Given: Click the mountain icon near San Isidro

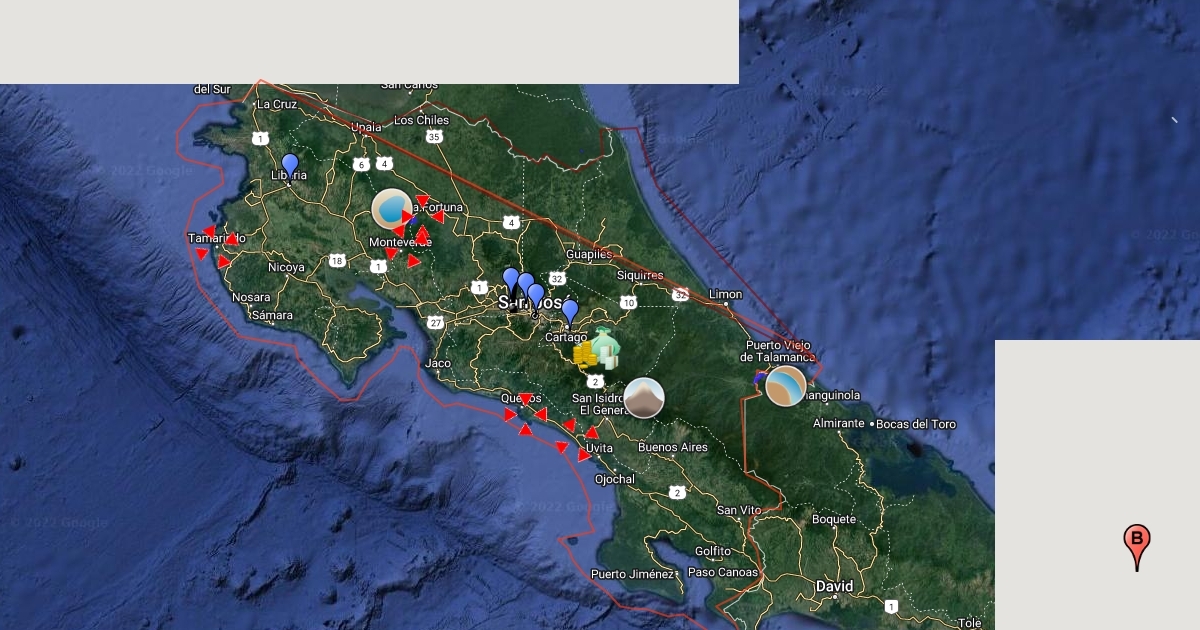Looking at the screenshot, I should [644, 398].
